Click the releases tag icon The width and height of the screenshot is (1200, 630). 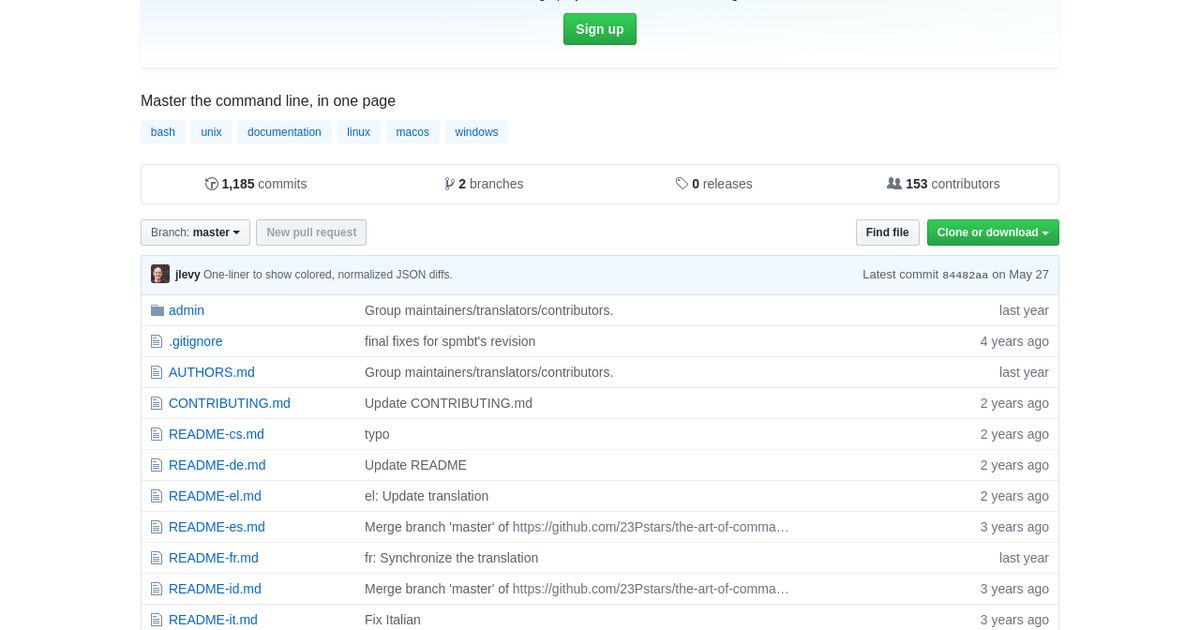tap(683, 183)
